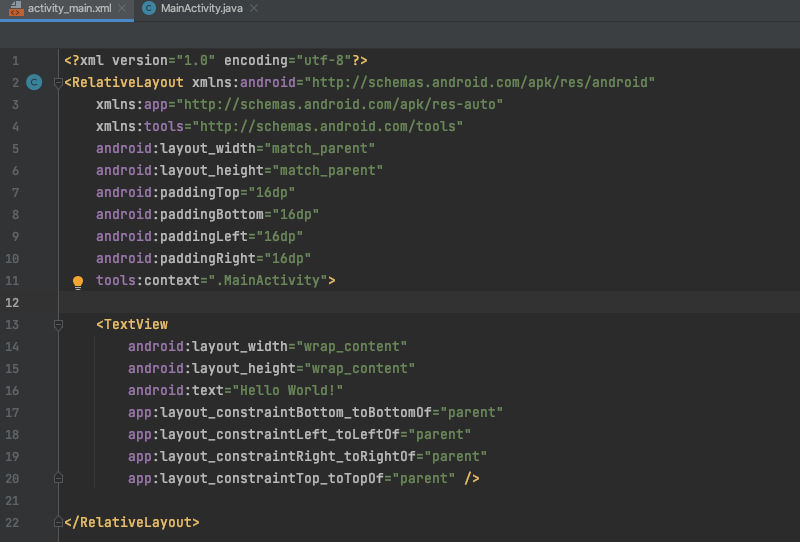Collapse the RelativeLayout opening tag fold
Screen dimensions: 800x542
(58, 82)
